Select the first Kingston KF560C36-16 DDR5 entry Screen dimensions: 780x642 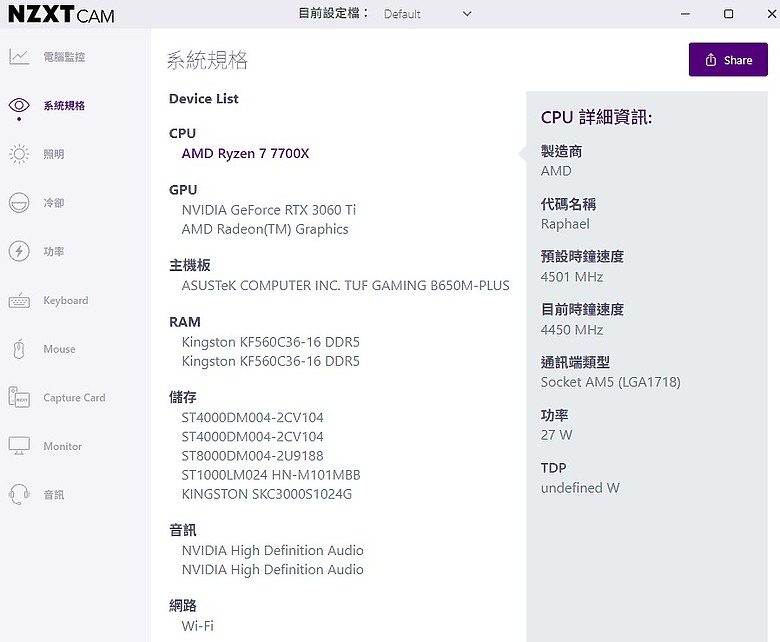point(270,342)
